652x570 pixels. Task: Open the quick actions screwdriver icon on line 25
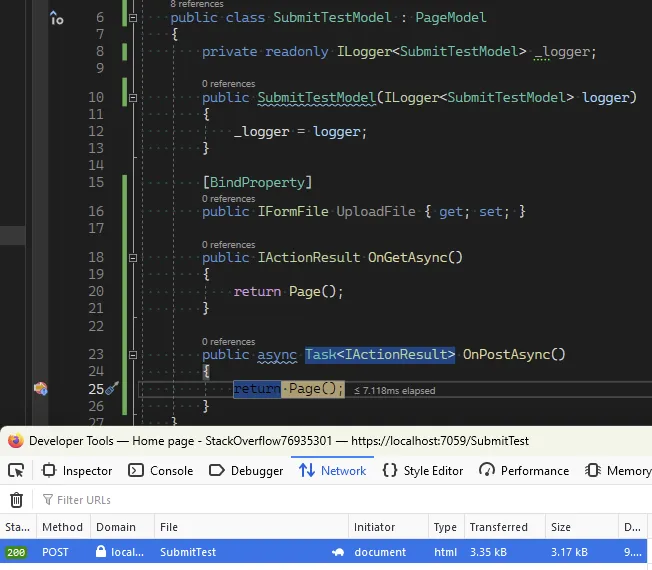click(112, 388)
